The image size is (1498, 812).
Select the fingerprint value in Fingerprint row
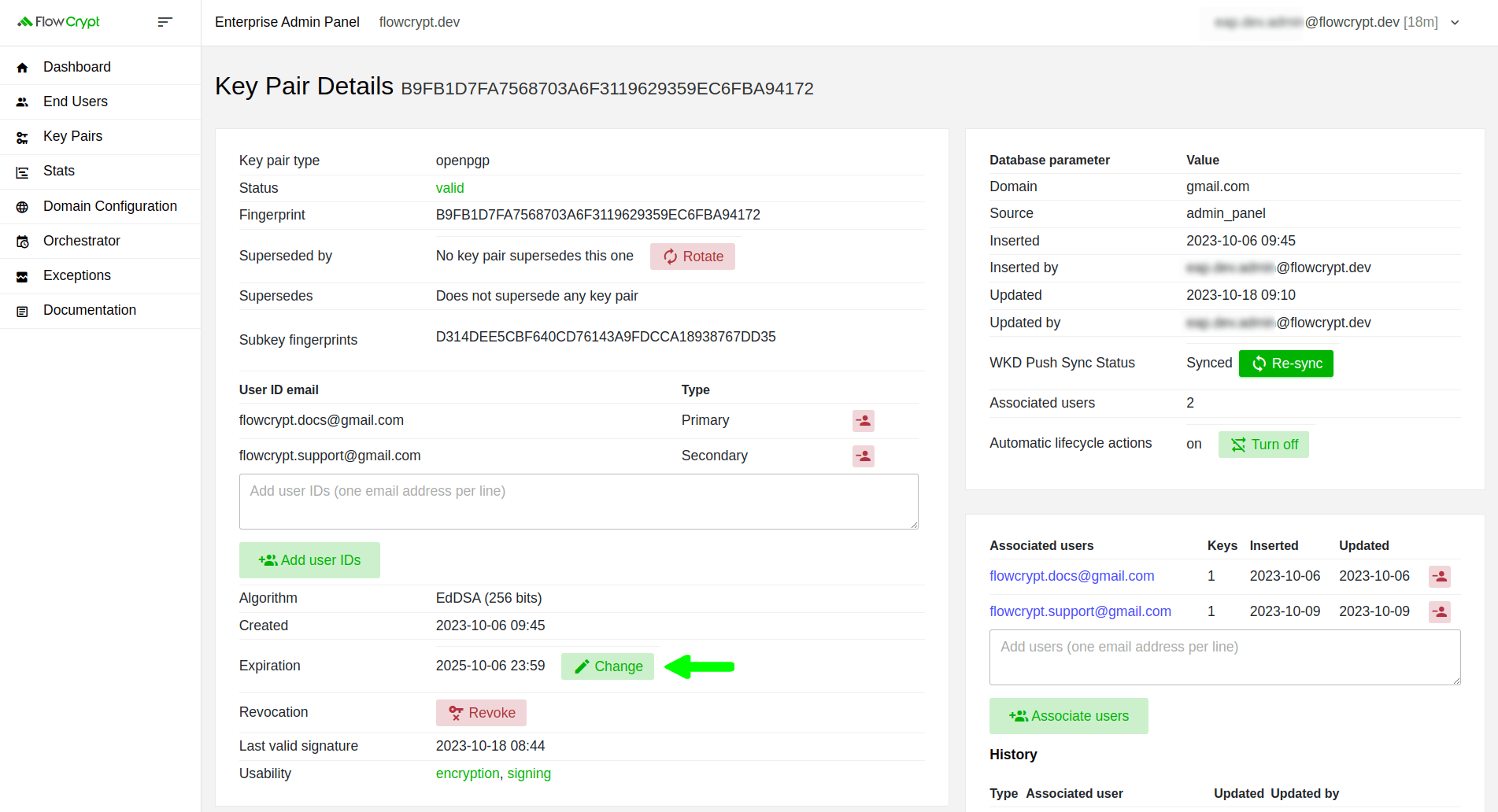(598, 215)
